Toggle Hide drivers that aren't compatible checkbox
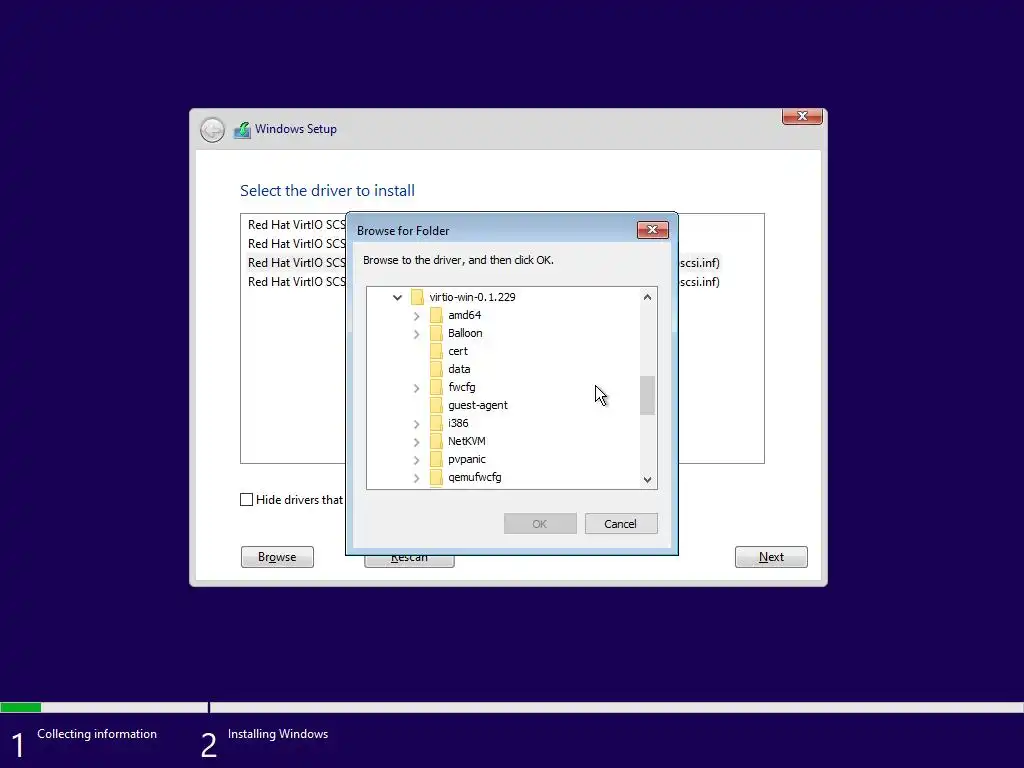The image size is (1024, 768). click(x=246, y=500)
